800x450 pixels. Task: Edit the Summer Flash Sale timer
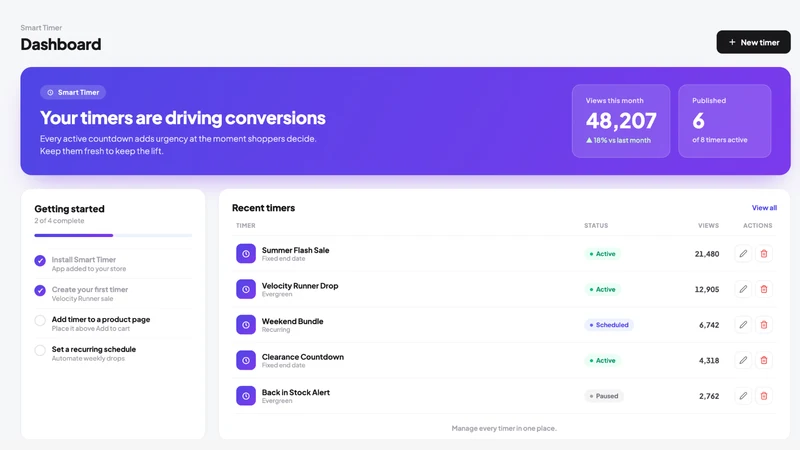click(x=743, y=254)
